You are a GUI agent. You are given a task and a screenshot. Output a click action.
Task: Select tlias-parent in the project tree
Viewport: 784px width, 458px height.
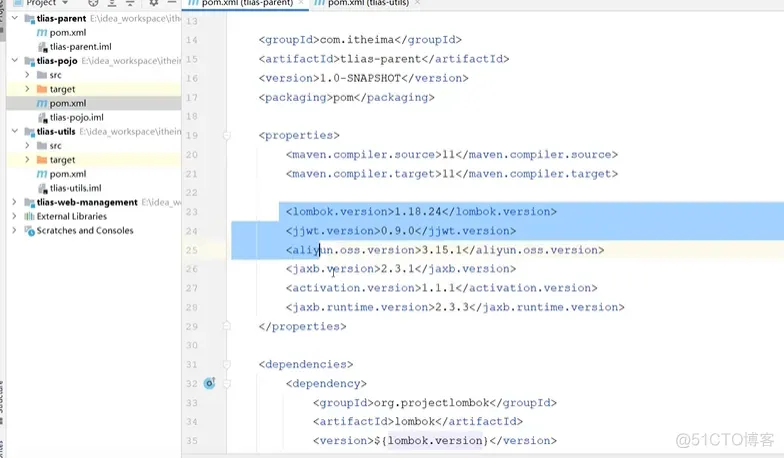(x=62, y=18)
